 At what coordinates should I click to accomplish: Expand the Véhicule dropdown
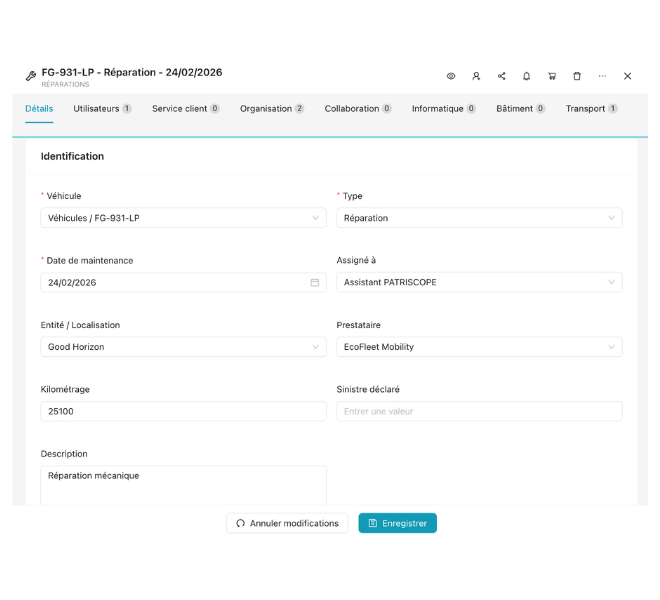184,218
